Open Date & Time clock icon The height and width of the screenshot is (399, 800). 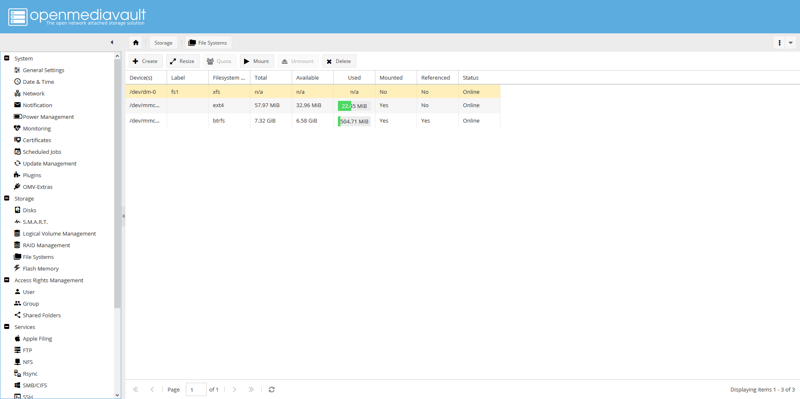click(17, 82)
